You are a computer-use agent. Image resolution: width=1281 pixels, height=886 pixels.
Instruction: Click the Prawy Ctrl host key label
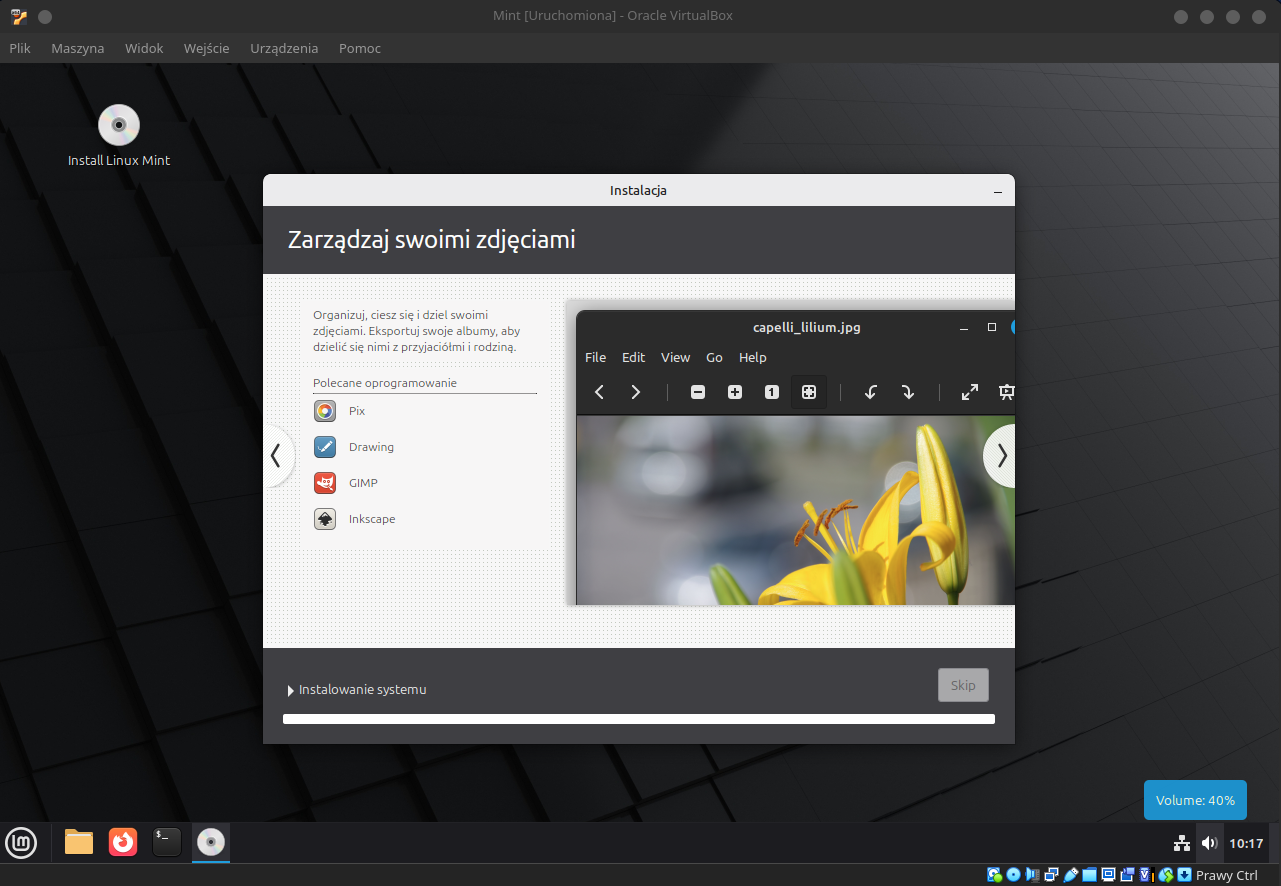1227,875
